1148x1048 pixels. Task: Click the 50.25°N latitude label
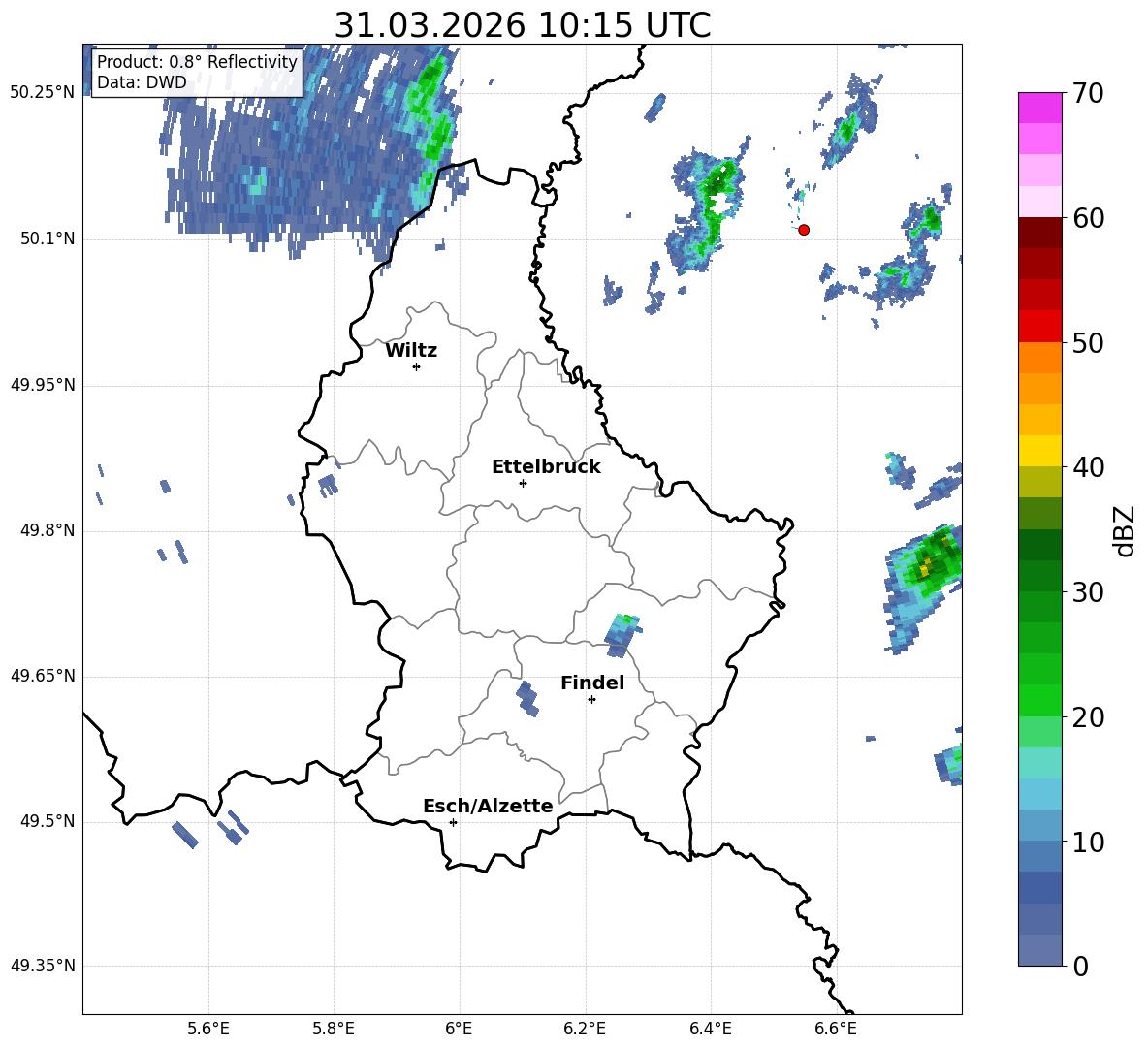click(x=43, y=93)
